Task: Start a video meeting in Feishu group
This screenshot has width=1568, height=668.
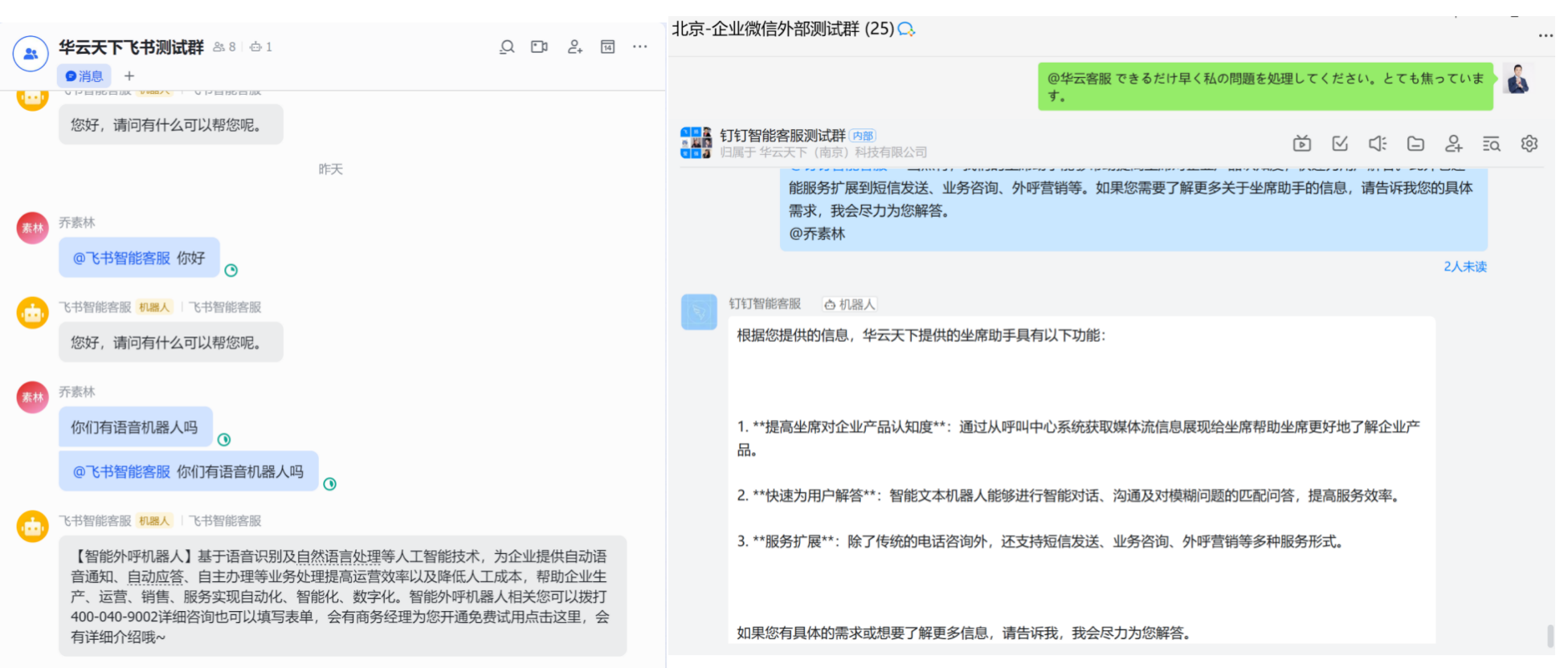Action: 539,47
